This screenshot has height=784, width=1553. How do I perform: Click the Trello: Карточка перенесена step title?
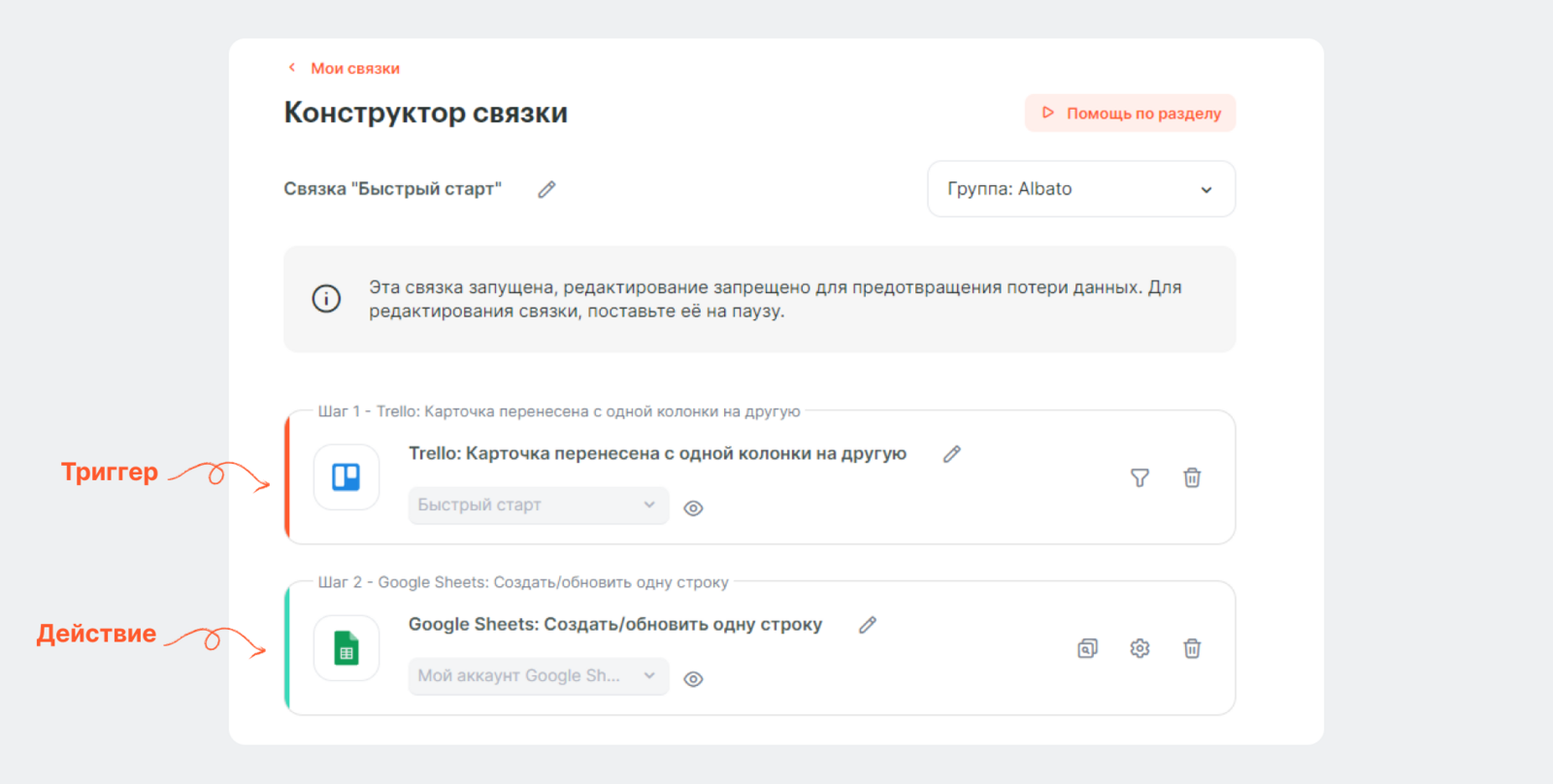(657, 454)
